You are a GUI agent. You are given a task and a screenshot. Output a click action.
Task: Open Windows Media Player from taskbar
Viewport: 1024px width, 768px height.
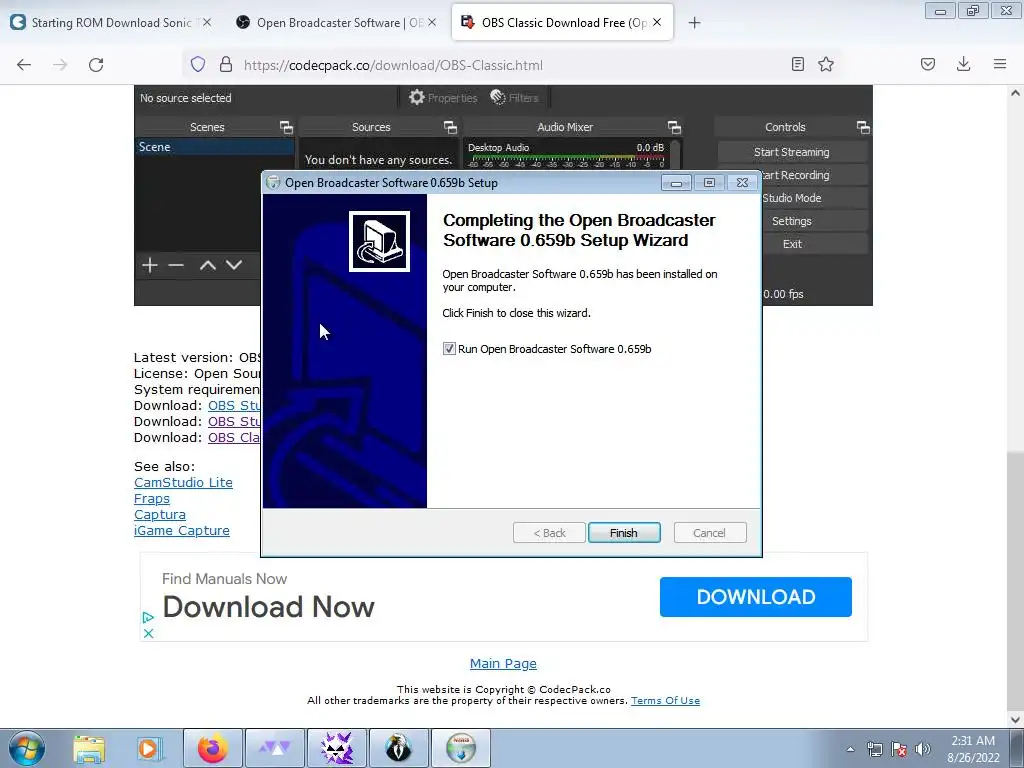(x=150, y=748)
